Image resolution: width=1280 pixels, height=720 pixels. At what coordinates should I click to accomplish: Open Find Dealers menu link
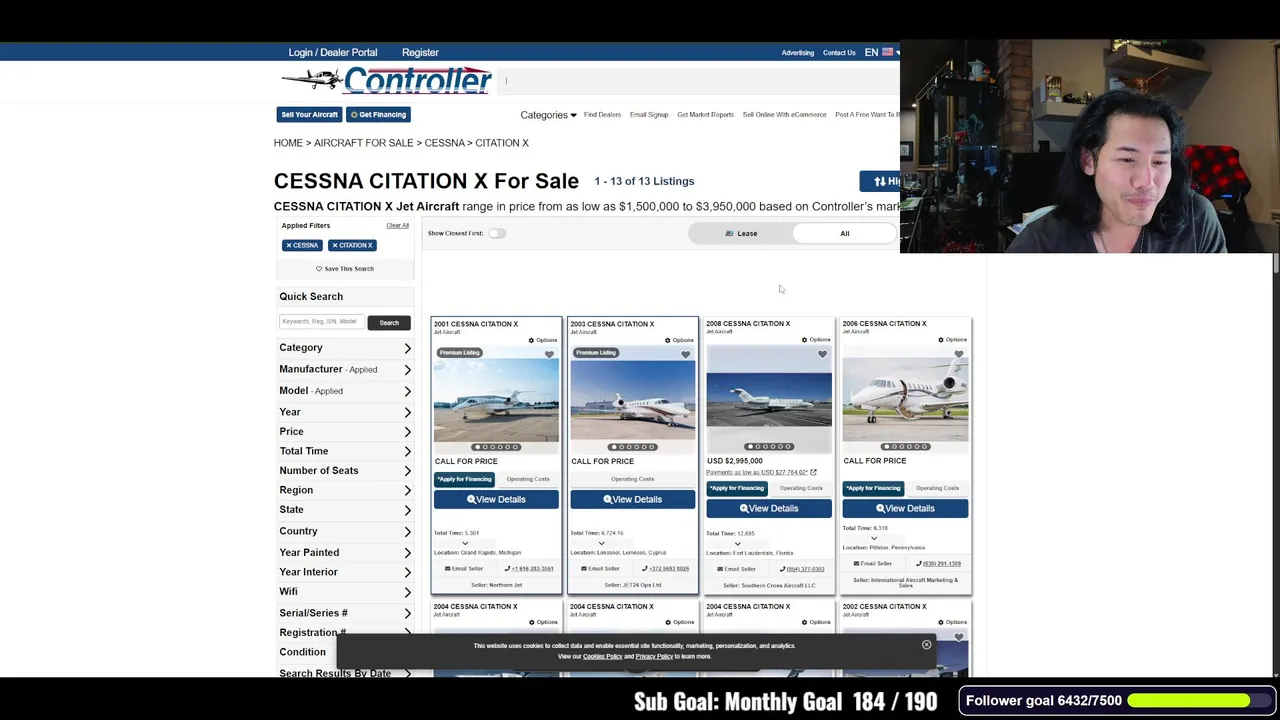[x=602, y=115]
